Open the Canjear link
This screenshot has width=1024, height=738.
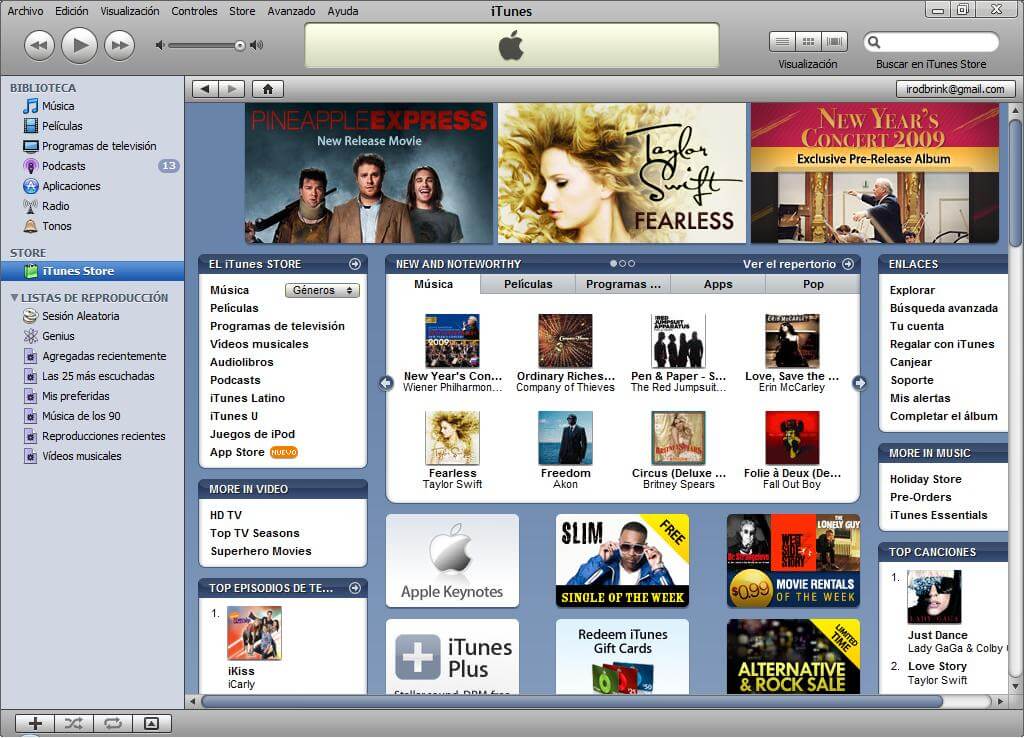pyautogui.click(x=910, y=362)
